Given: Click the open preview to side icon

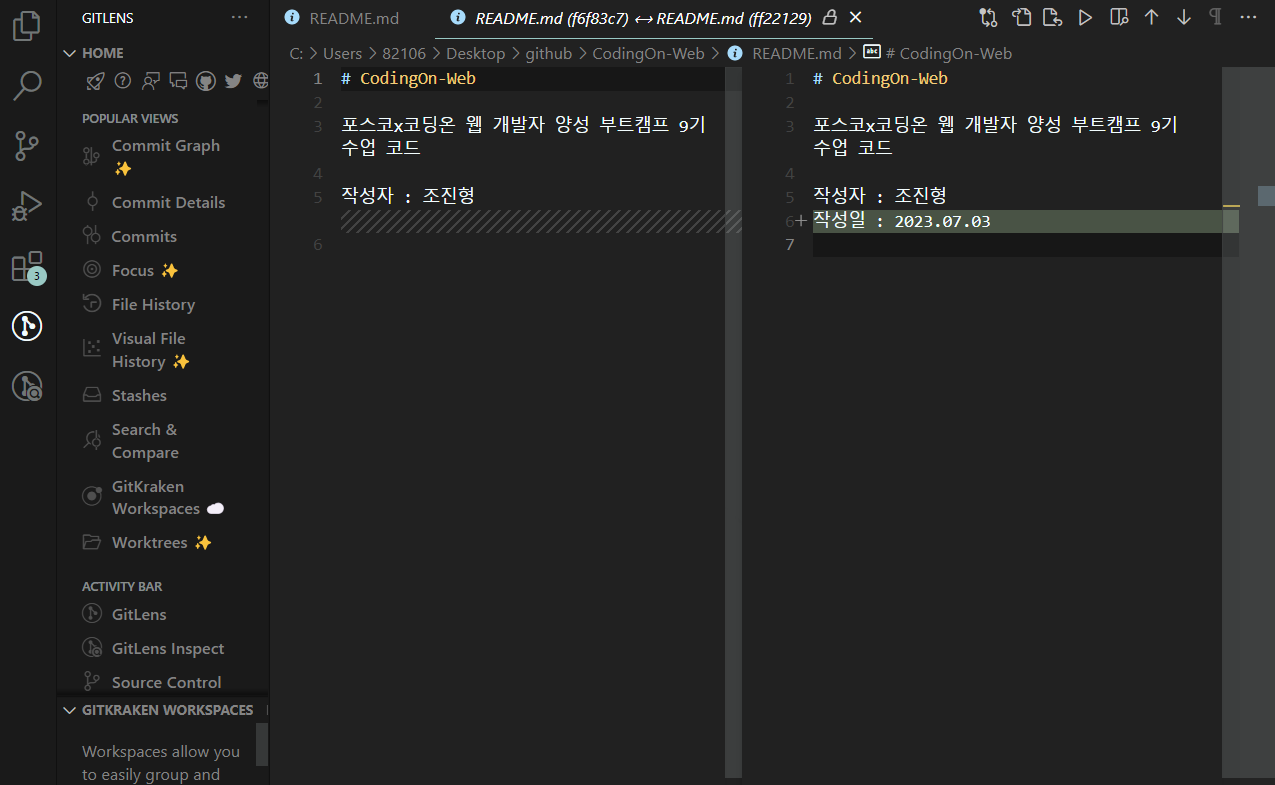Looking at the screenshot, I should [1119, 17].
